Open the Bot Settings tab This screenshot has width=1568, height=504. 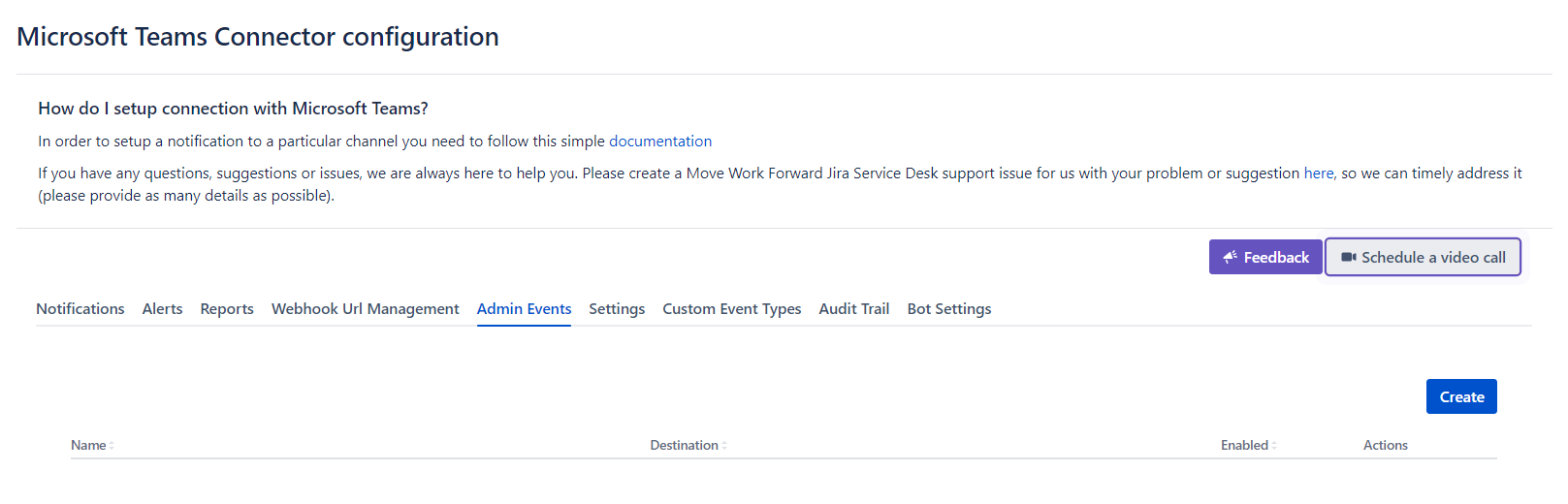(948, 309)
